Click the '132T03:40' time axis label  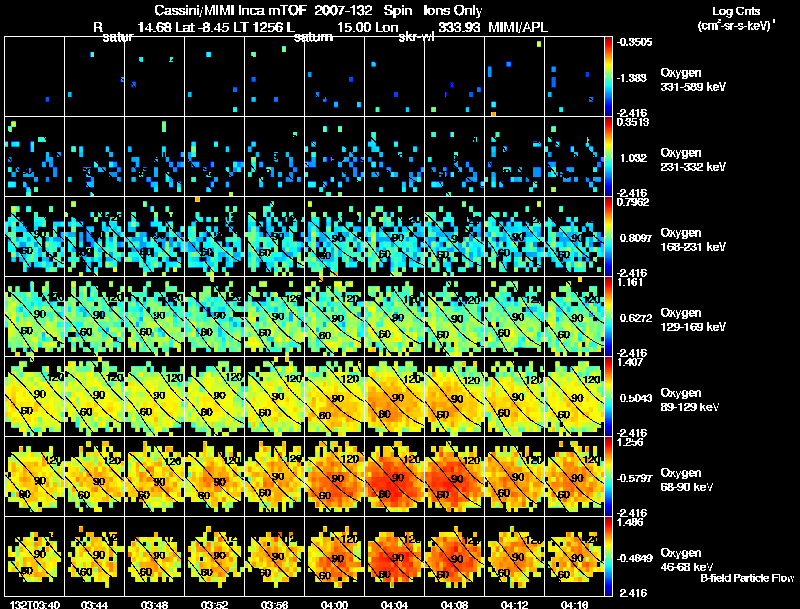[x=35, y=605]
